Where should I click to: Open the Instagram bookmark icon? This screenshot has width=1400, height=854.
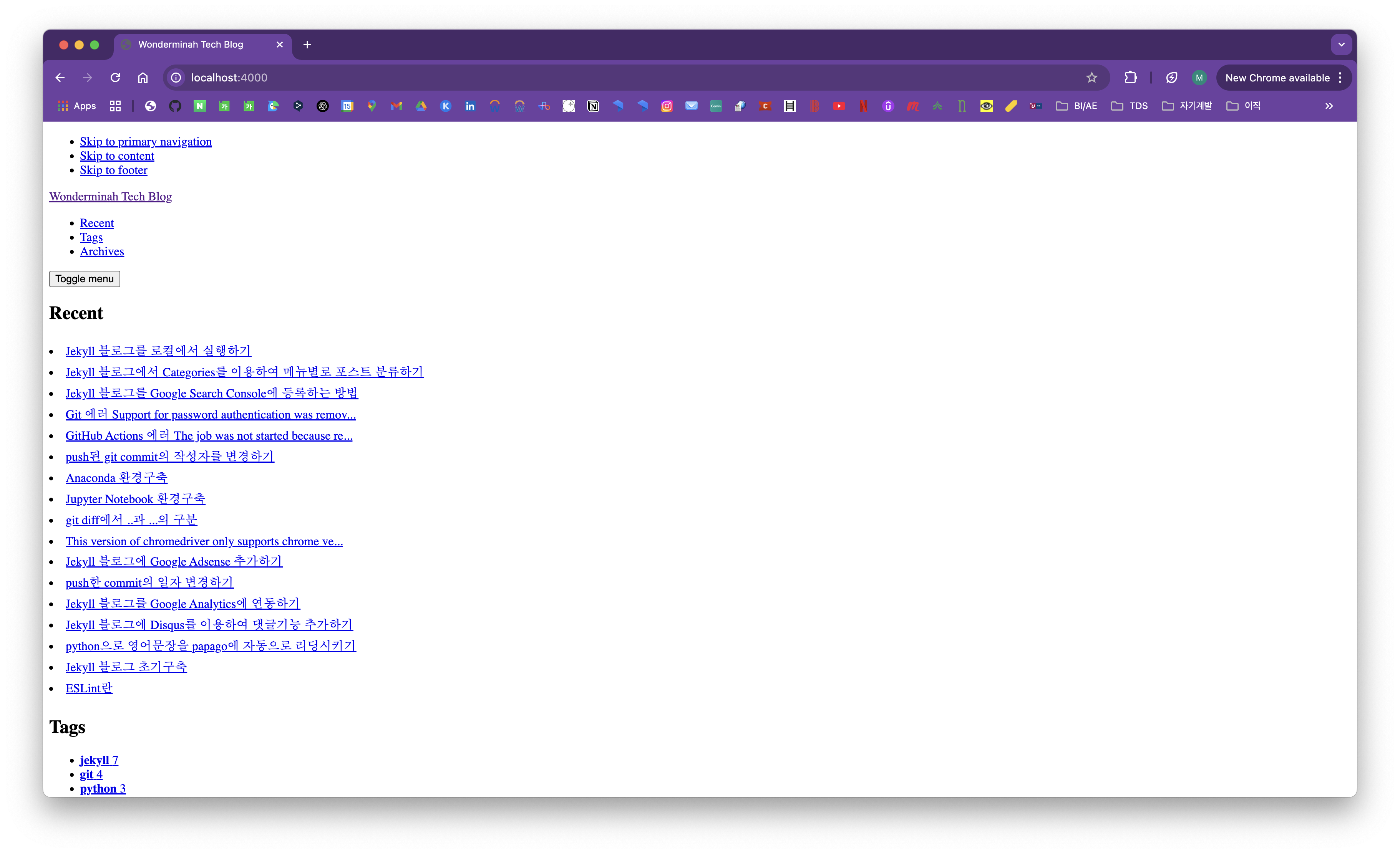click(667, 106)
